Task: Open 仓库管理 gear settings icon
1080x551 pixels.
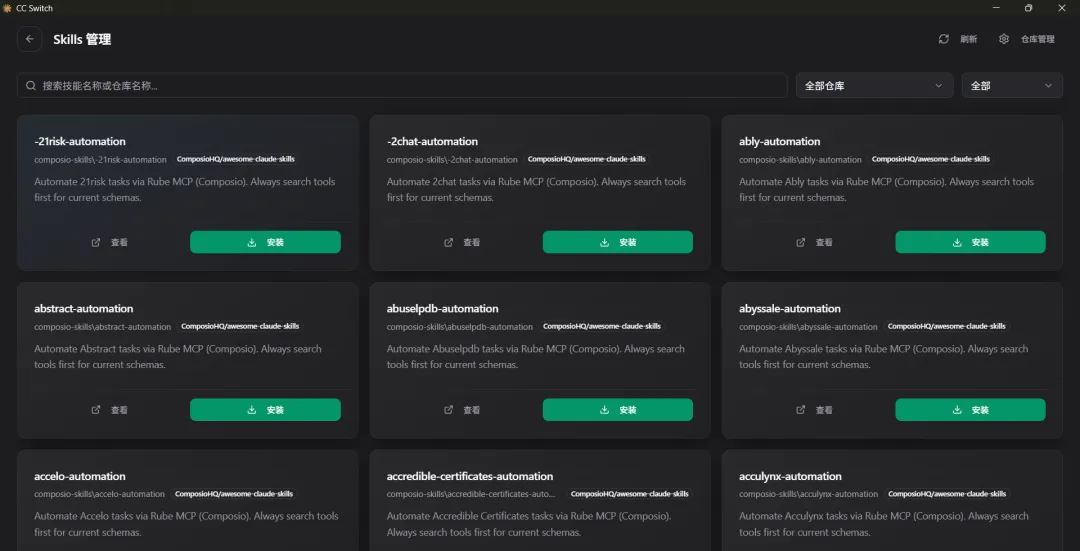Action: tap(1004, 39)
